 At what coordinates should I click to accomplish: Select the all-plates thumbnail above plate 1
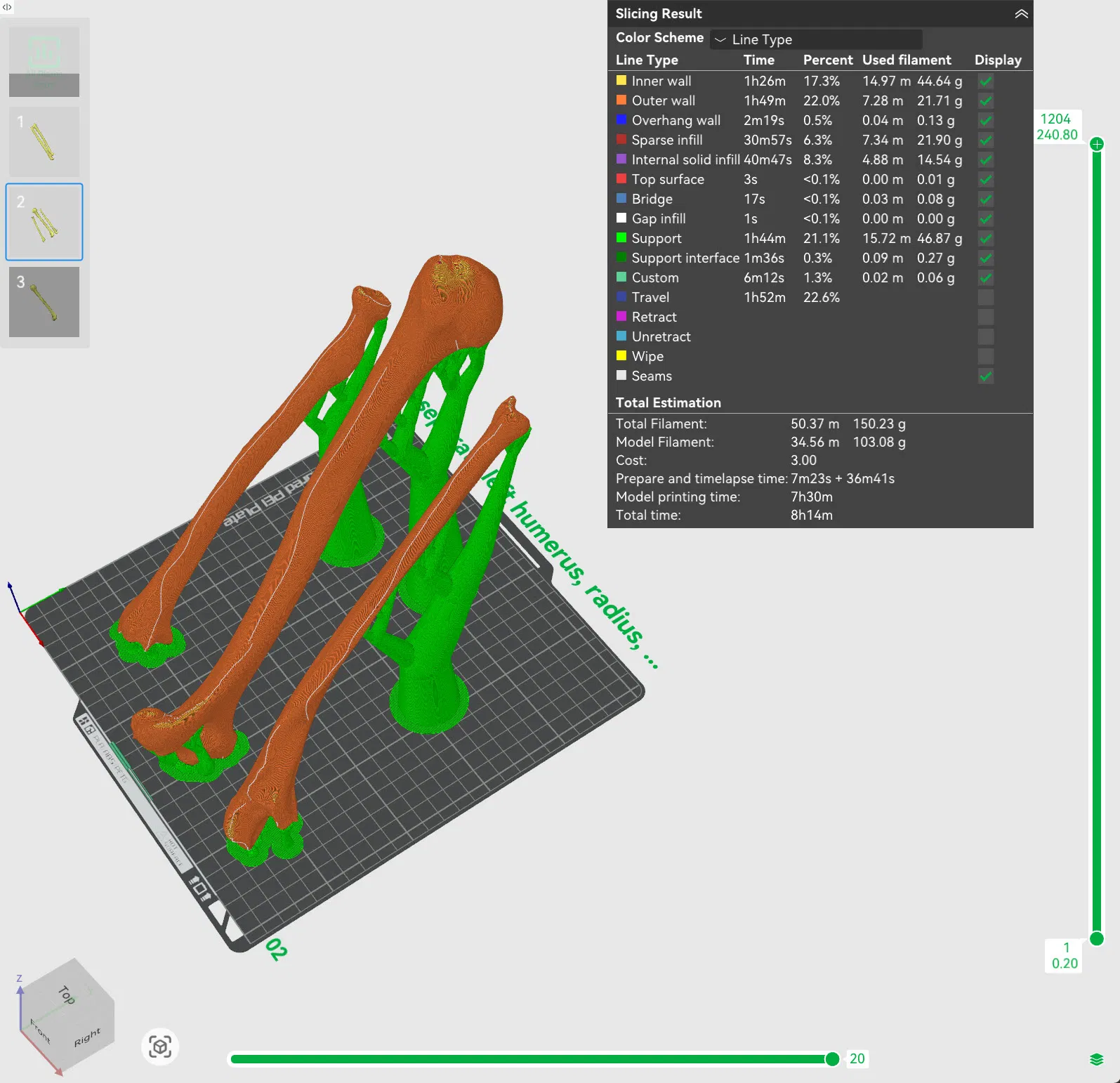tap(44, 62)
